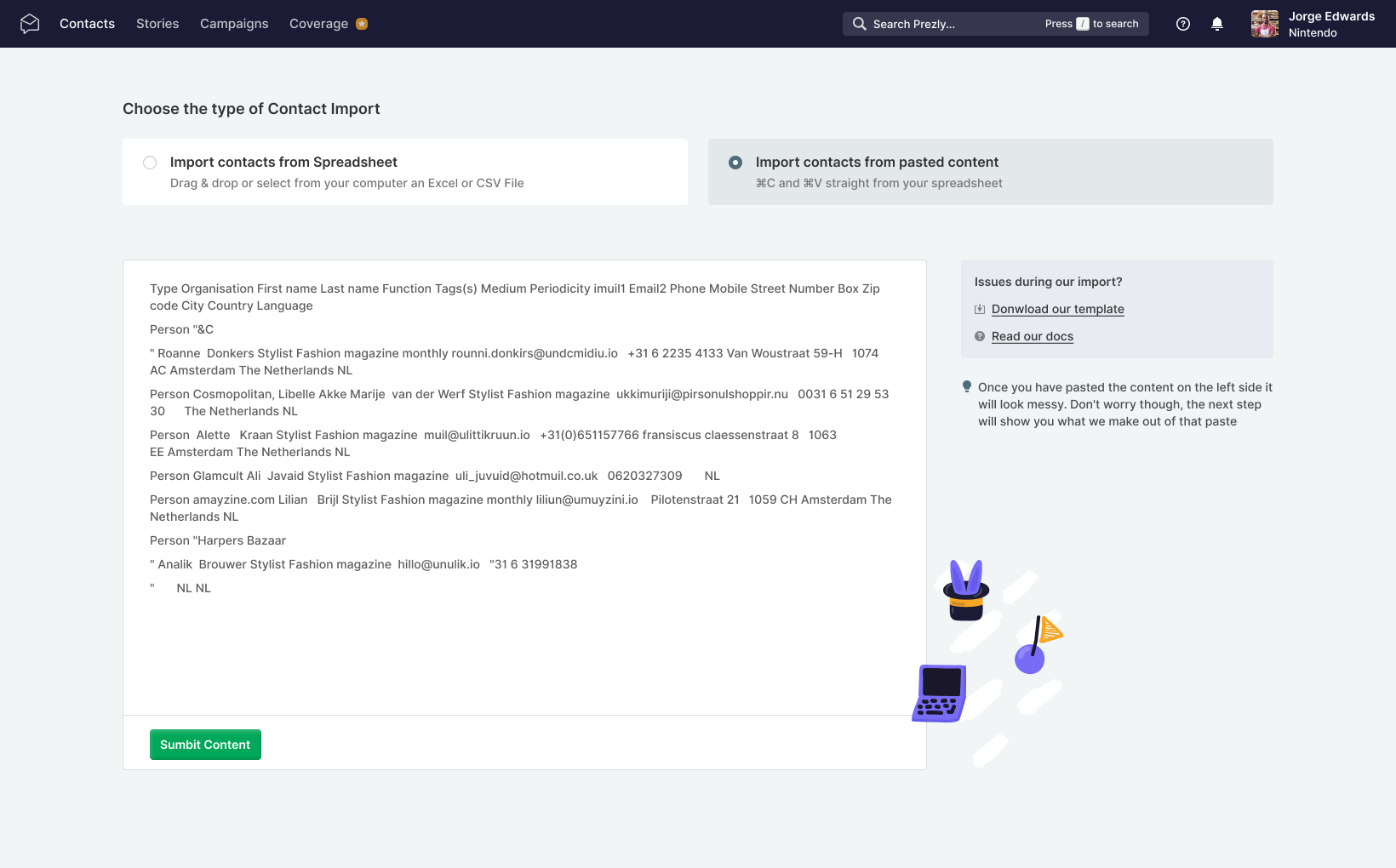The height and width of the screenshot is (868, 1396).
Task: Open the notifications bell
Action: click(1217, 24)
